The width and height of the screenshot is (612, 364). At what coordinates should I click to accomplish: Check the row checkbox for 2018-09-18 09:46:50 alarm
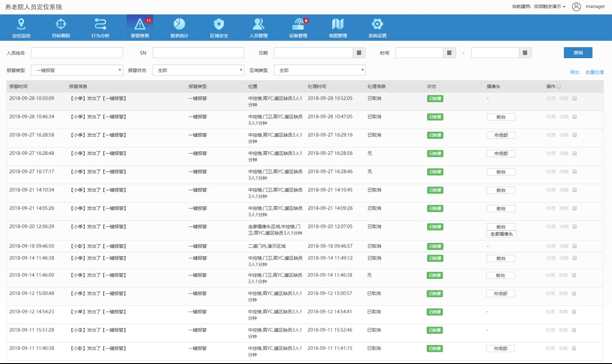[x=575, y=246]
